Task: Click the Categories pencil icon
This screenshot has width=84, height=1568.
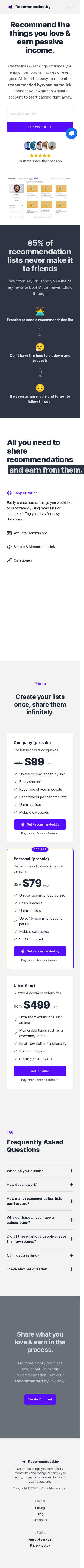Action: pos(9,560)
